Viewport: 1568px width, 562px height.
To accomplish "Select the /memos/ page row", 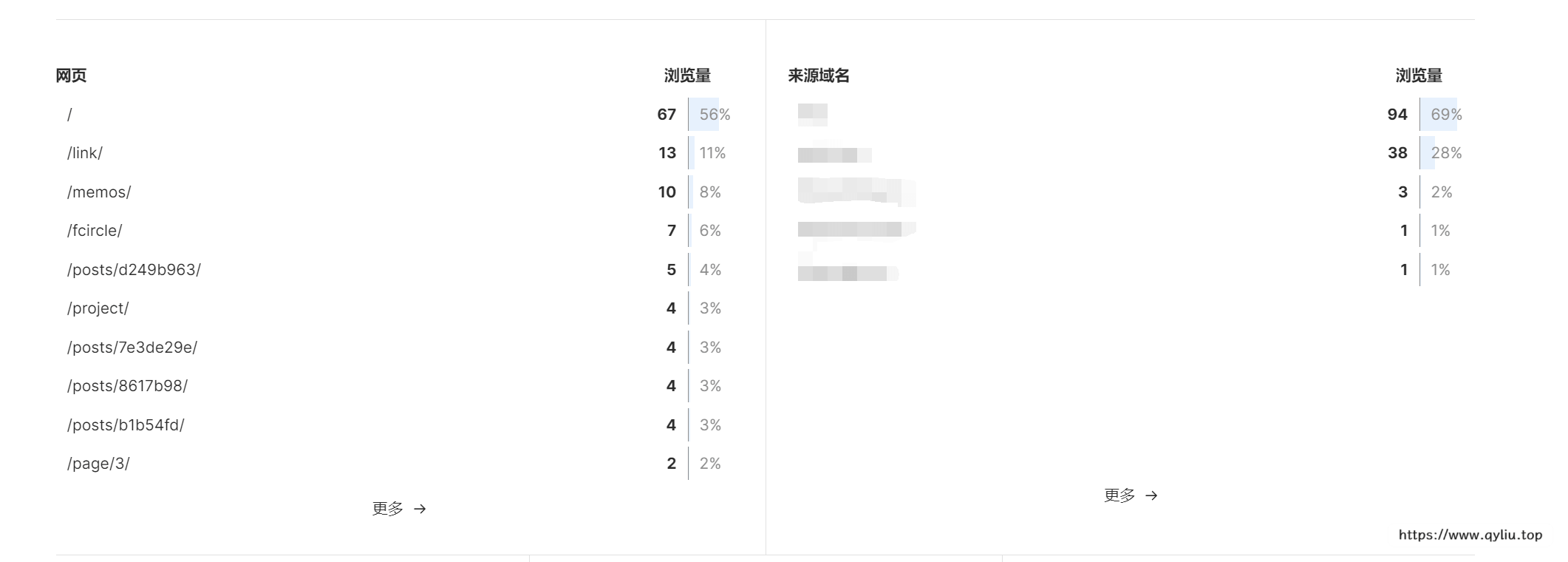I will 99,192.
